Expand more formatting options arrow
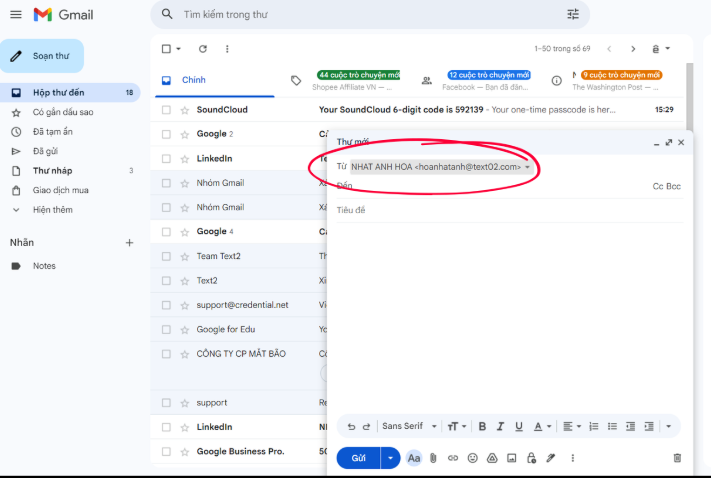Viewport: 711px width, 478px height. (668, 426)
